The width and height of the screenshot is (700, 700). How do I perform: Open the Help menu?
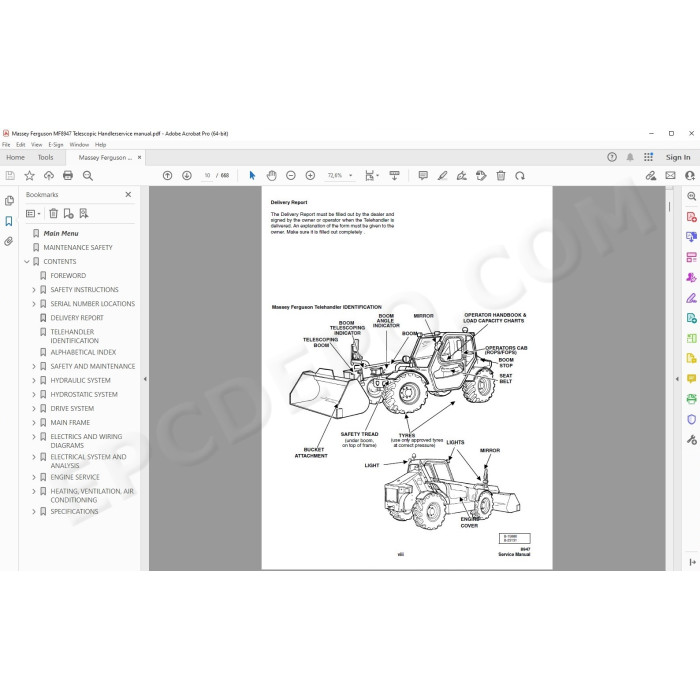tap(100, 145)
